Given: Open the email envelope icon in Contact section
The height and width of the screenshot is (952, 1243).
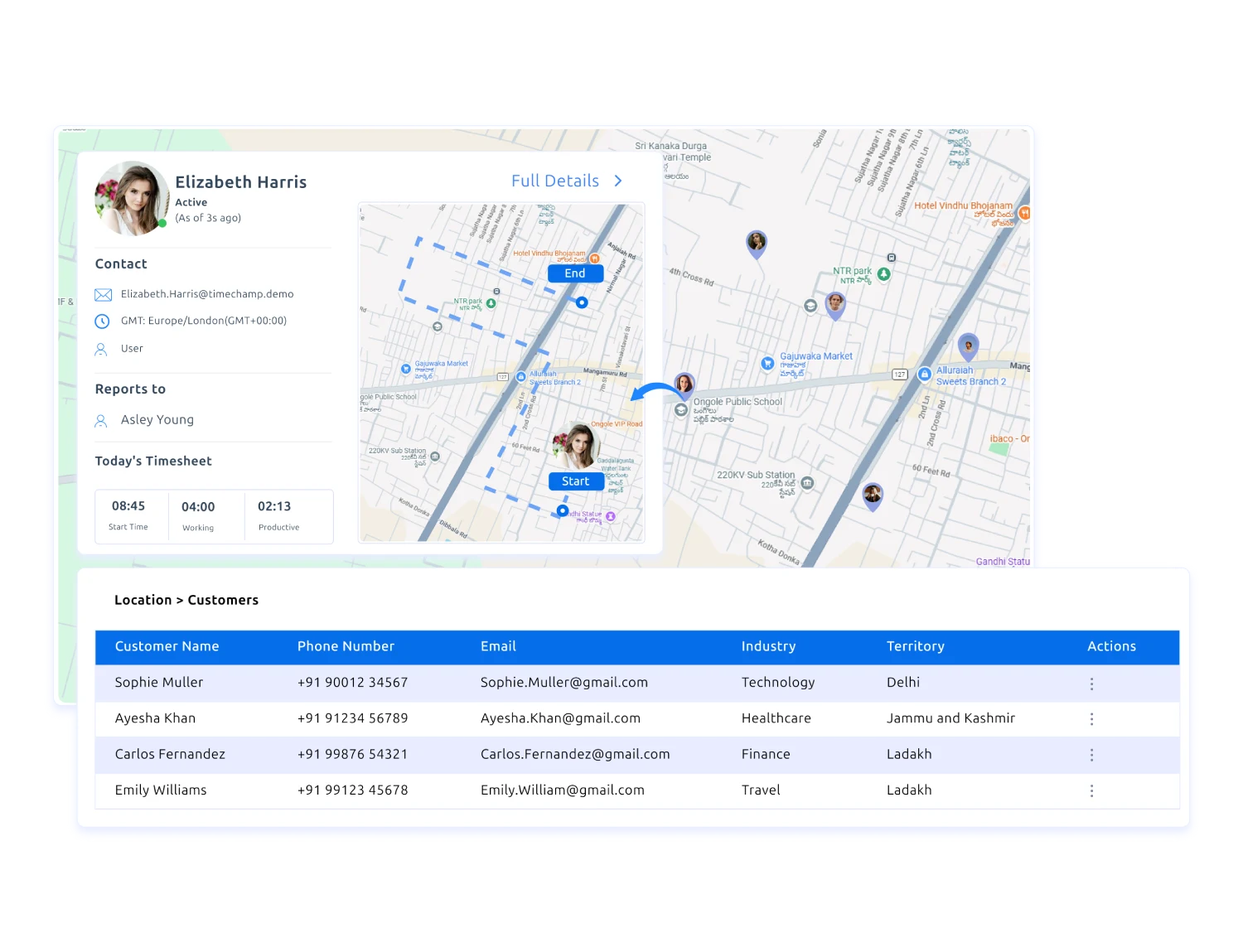Looking at the screenshot, I should (x=103, y=294).
